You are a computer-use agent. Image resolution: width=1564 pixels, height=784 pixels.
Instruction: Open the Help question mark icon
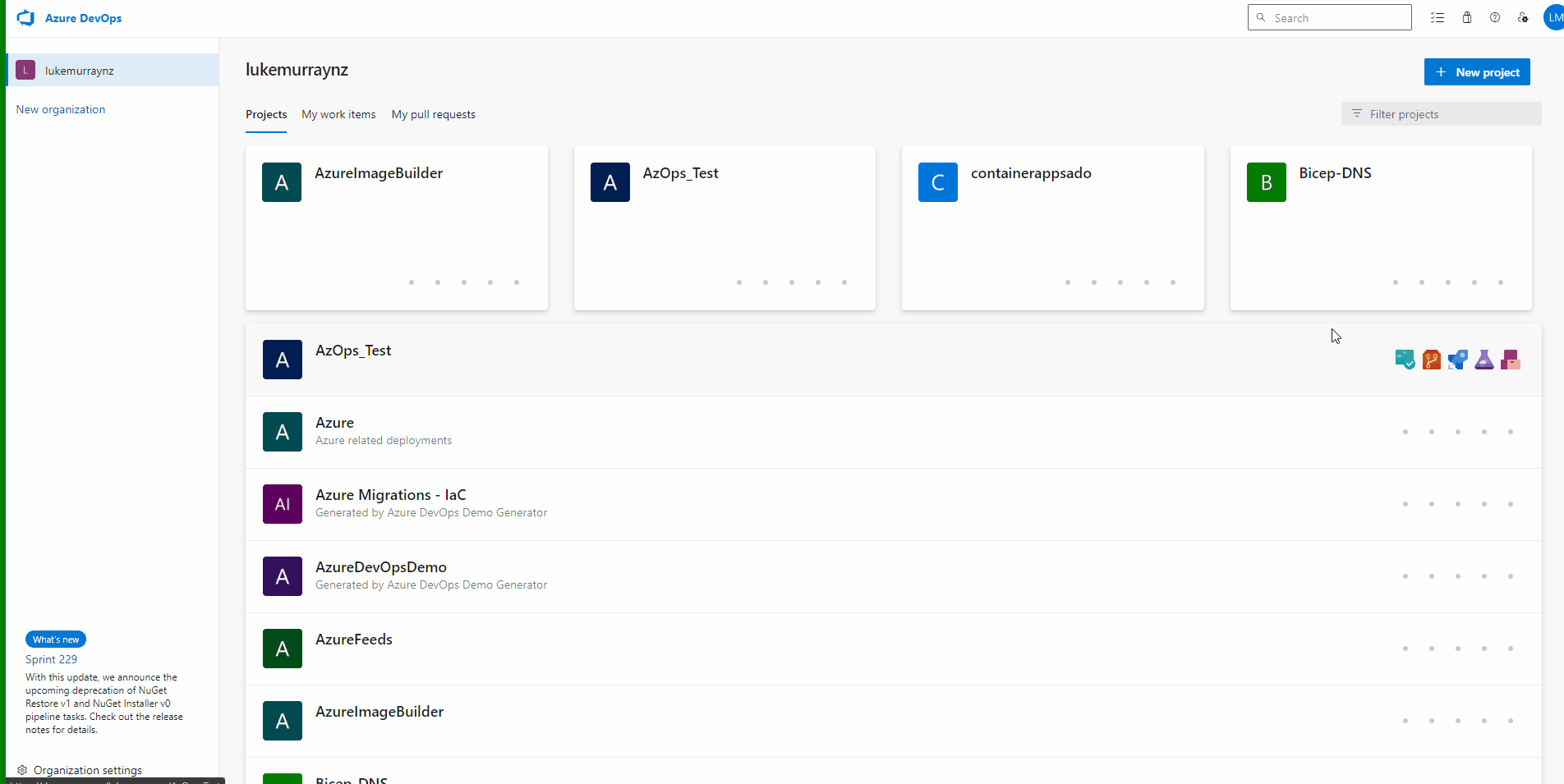coord(1495,17)
